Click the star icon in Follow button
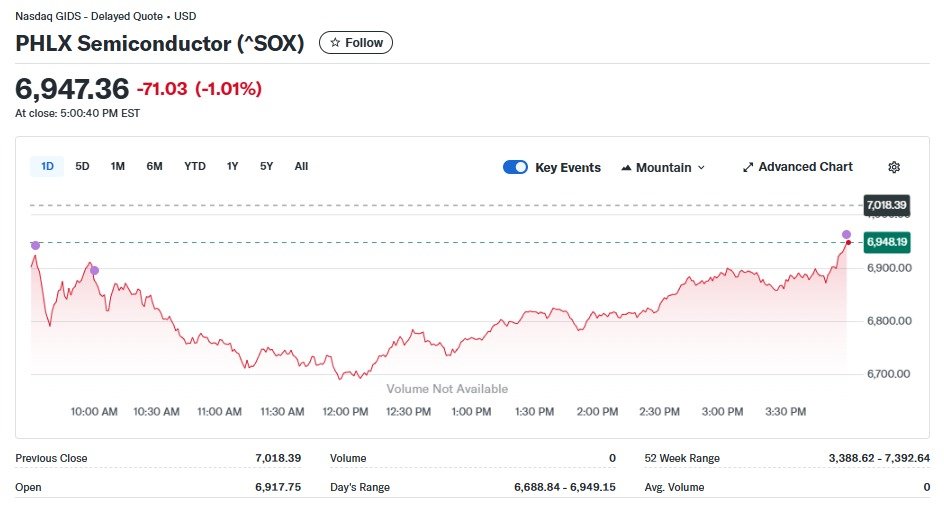The height and width of the screenshot is (505, 944). [335, 43]
